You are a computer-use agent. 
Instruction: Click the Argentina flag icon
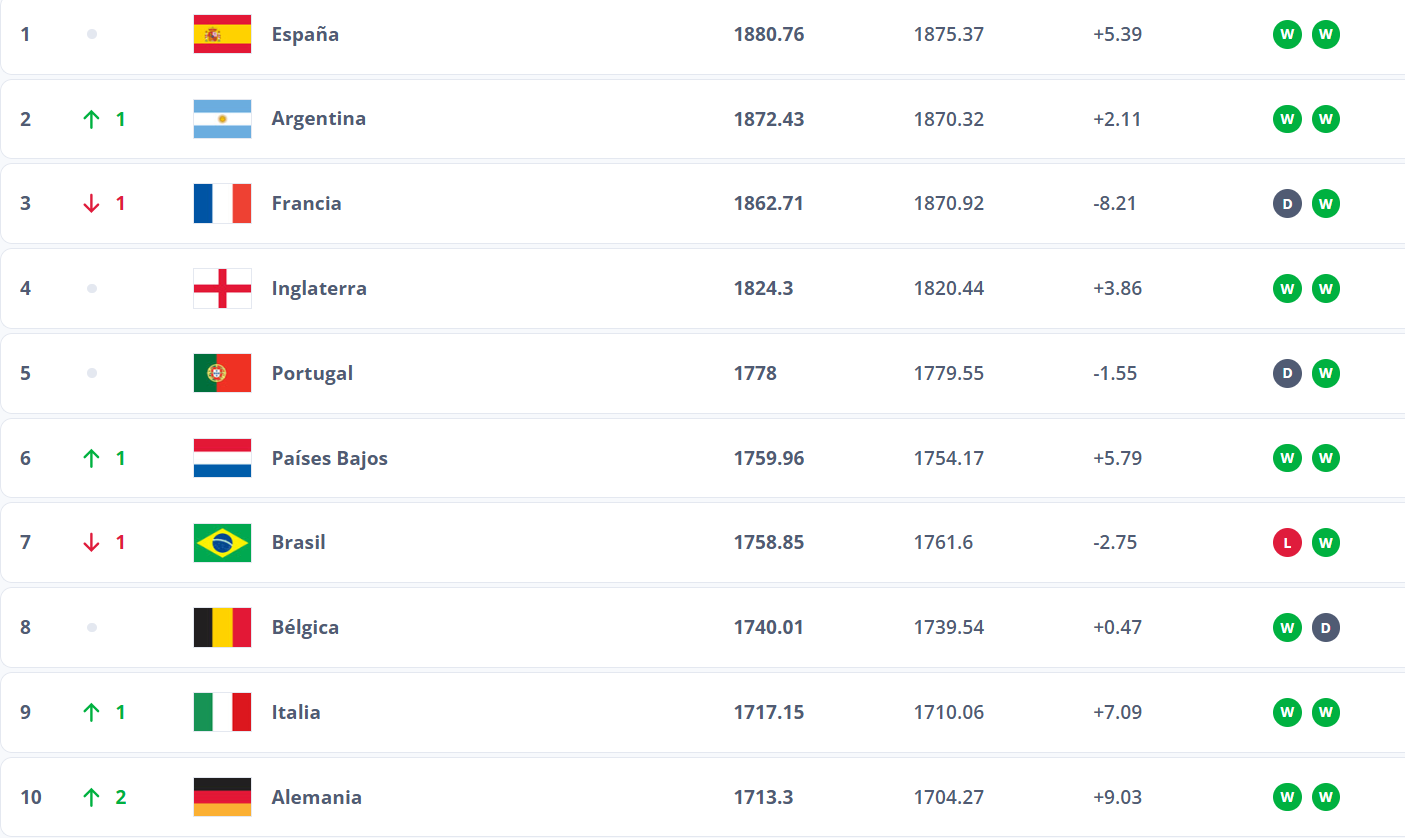222,119
